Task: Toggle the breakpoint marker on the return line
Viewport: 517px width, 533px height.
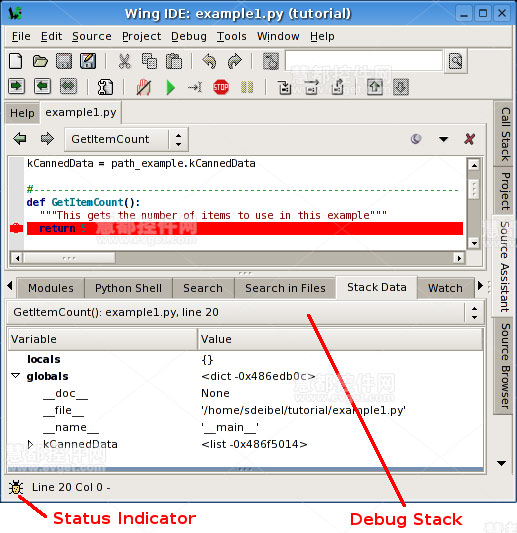Action: click(x=16, y=228)
